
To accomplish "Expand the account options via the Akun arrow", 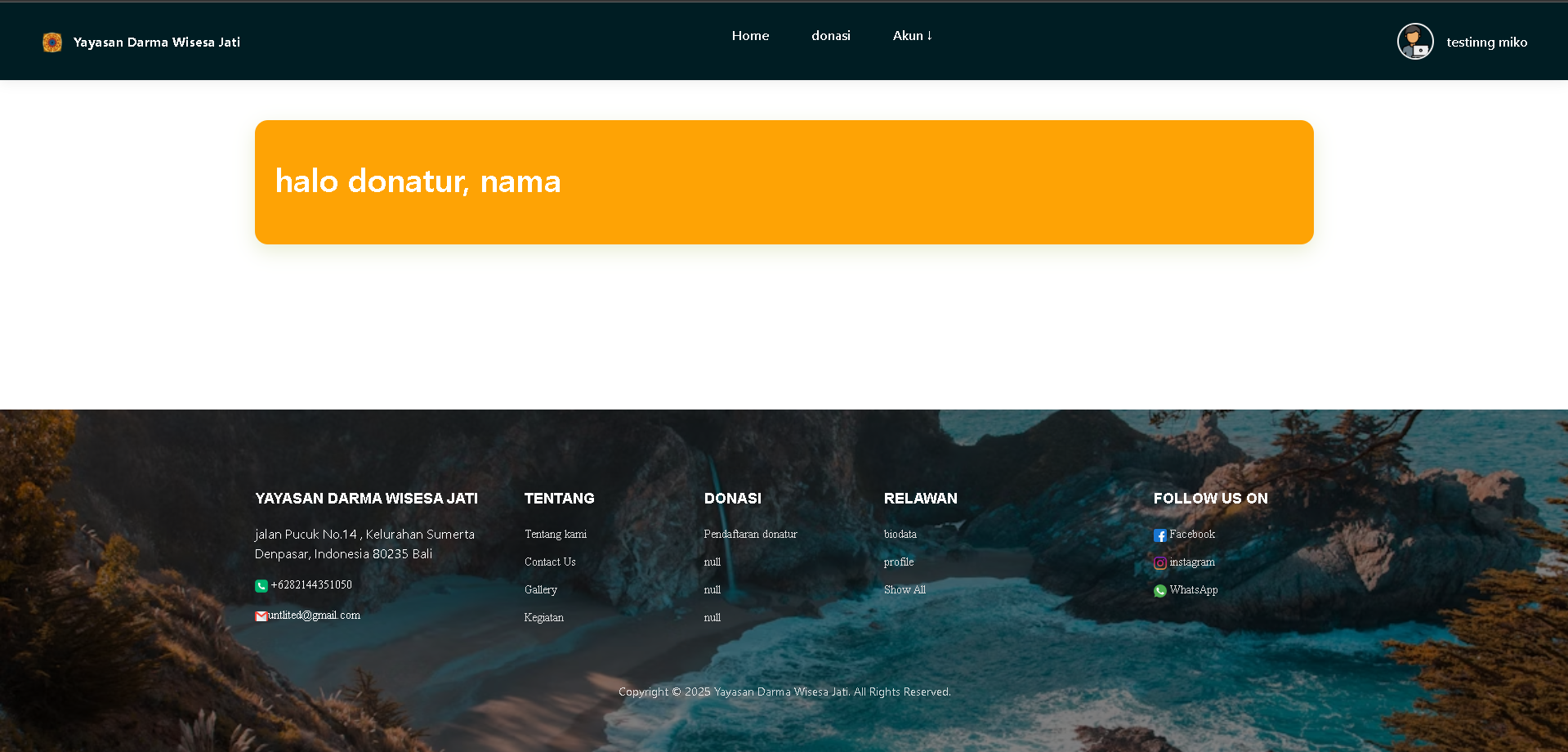I will coord(930,35).
